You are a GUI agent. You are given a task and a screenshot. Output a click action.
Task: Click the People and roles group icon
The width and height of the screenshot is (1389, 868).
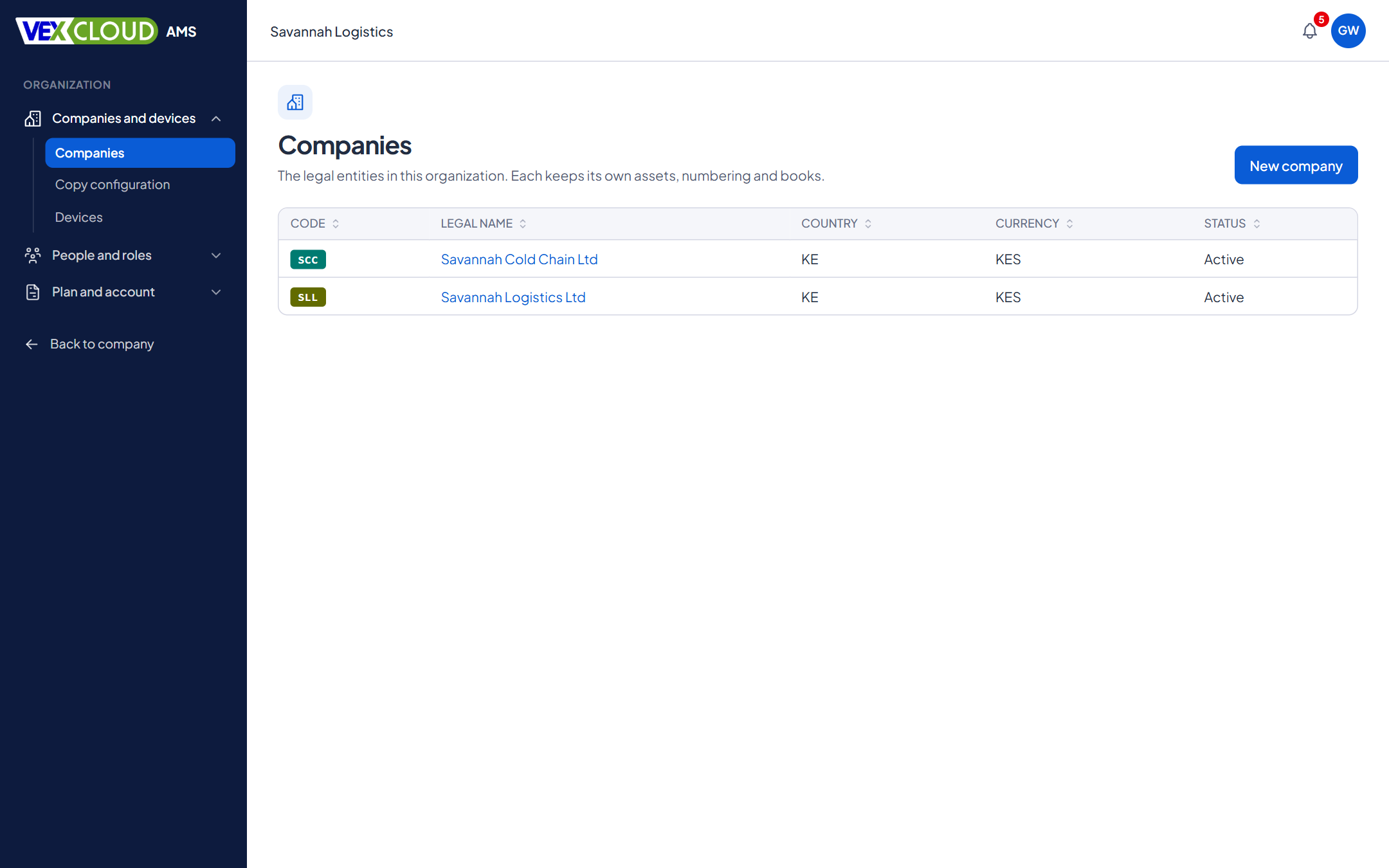coord(33,255)
